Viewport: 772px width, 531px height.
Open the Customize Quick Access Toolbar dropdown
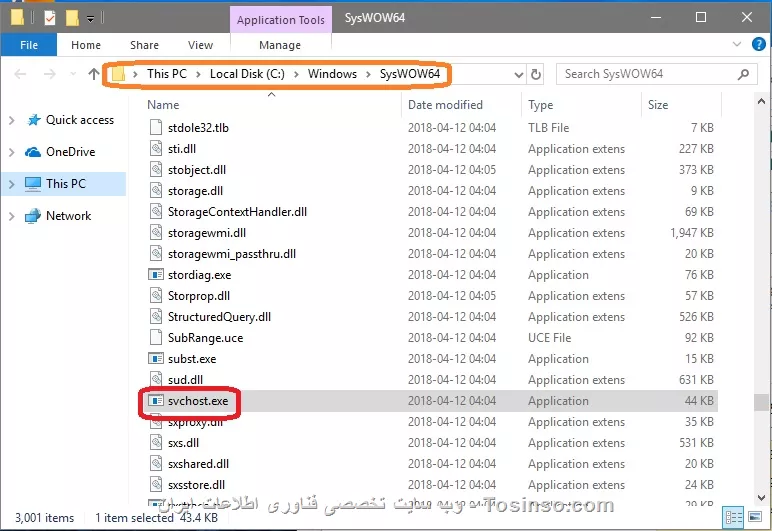tap(91, 19)
